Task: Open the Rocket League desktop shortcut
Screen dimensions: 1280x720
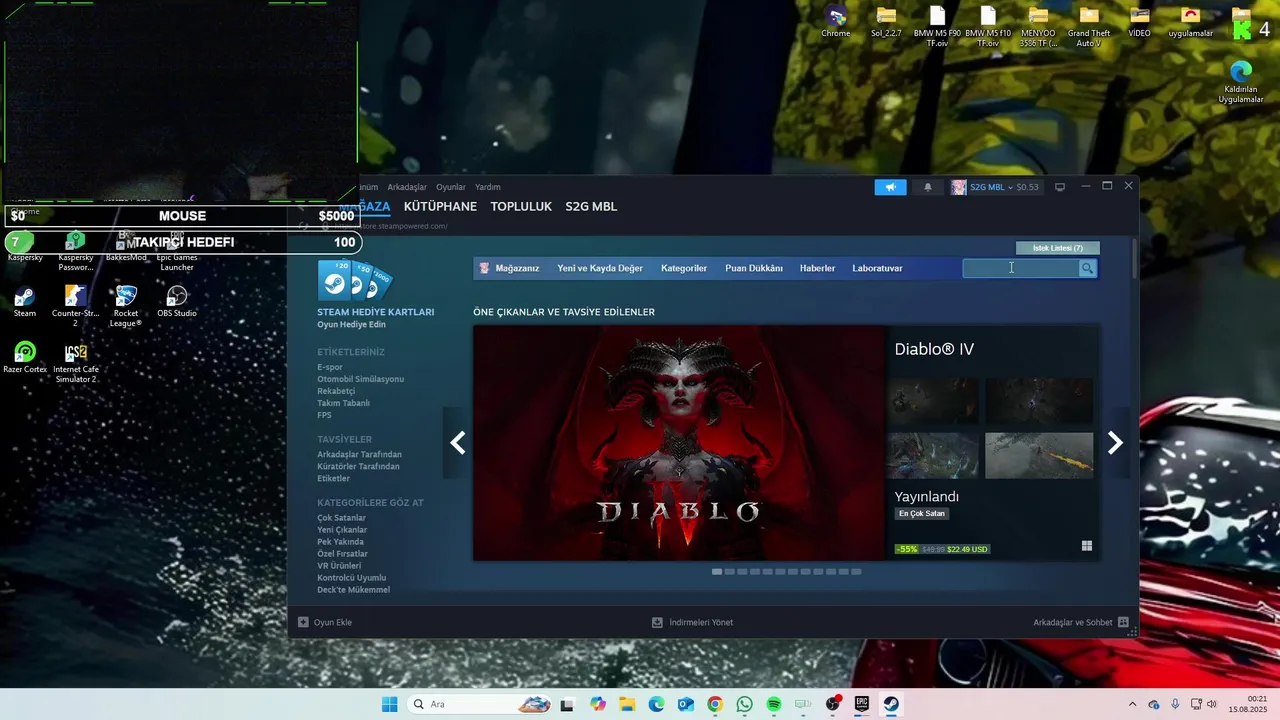Action: [x=126, y=306]
